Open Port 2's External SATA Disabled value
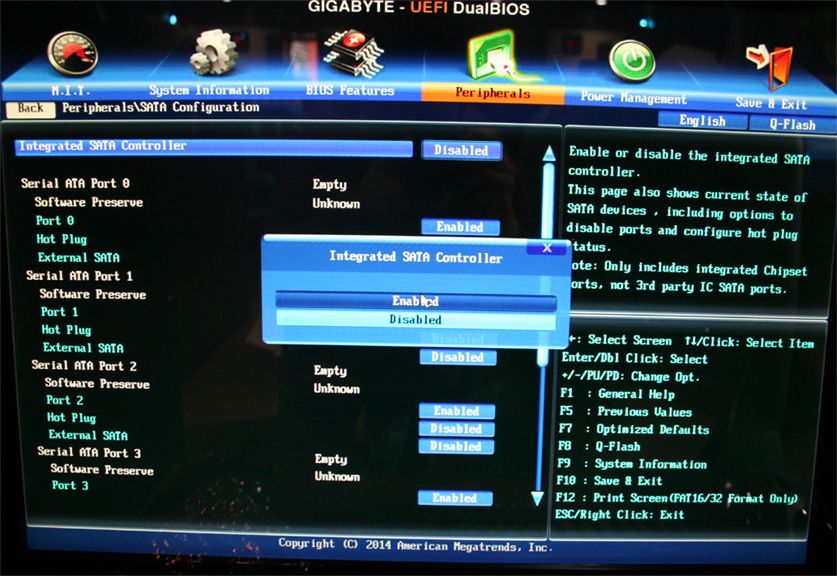837x576 pixels. (x=456, y=446)
